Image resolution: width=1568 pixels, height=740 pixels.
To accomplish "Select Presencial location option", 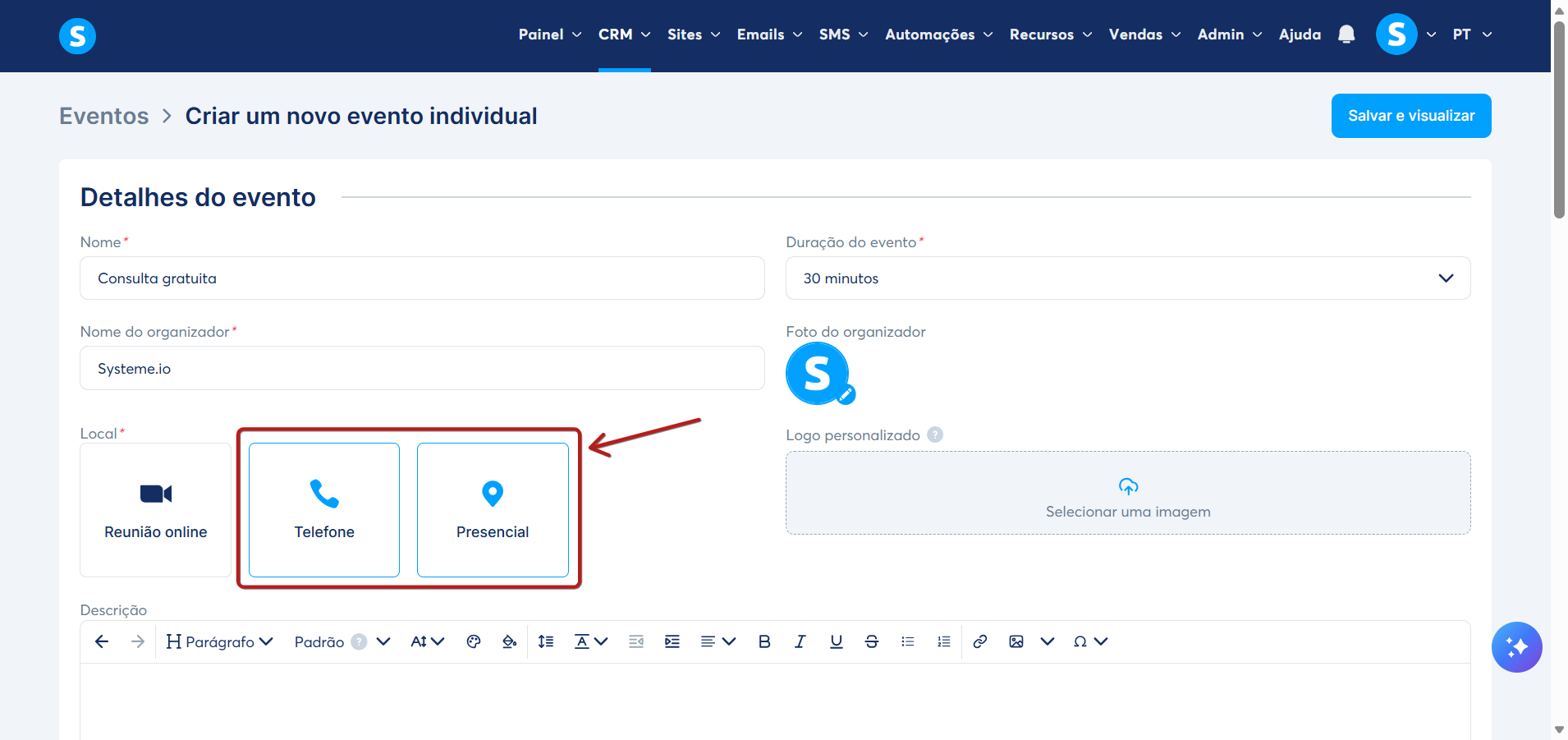I will point(493,510).
